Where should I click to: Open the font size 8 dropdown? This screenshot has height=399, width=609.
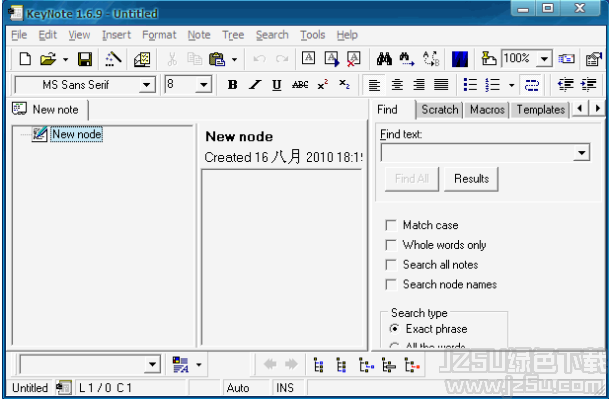tap(204, 85)
